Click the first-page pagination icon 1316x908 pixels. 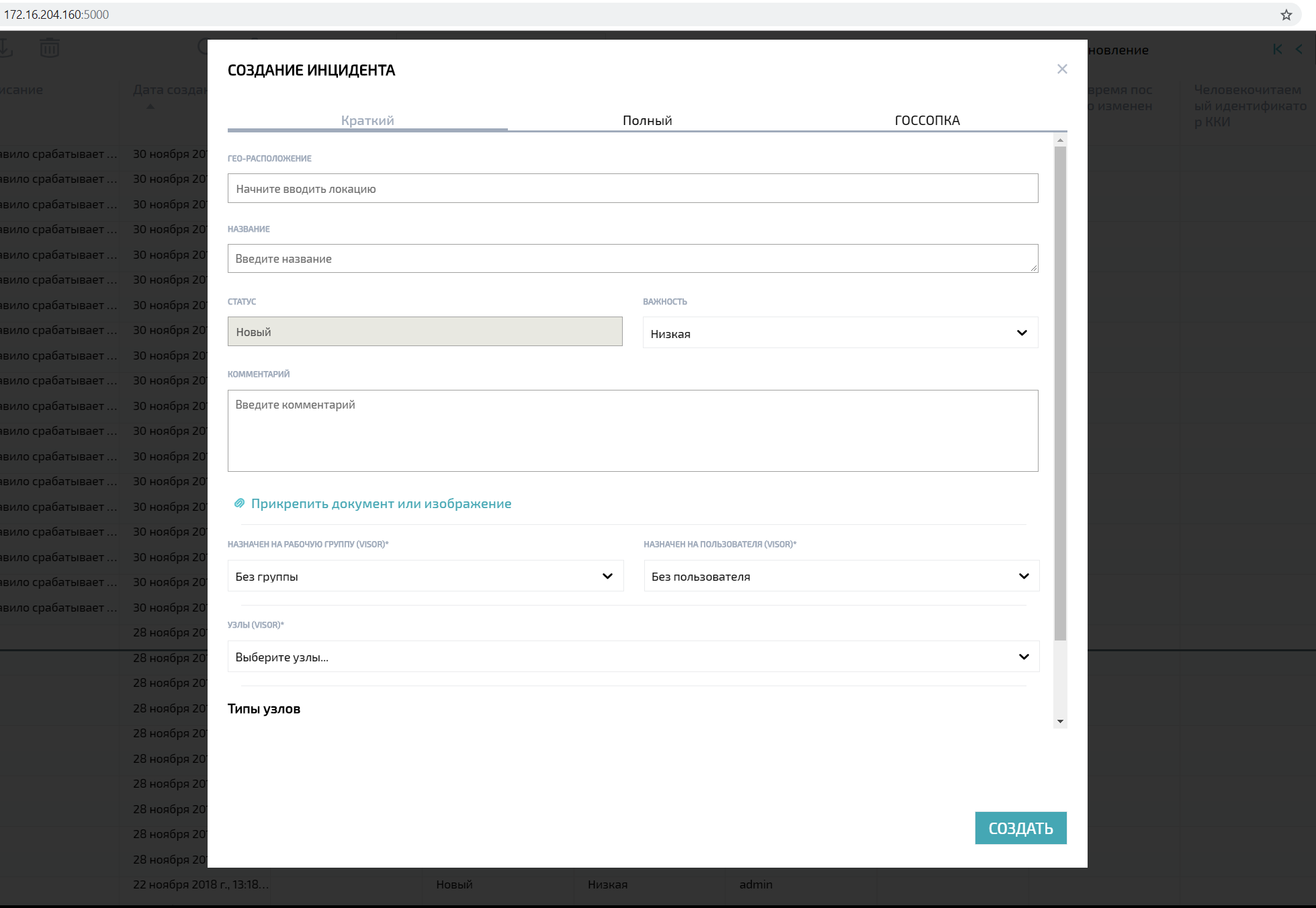1277,49
